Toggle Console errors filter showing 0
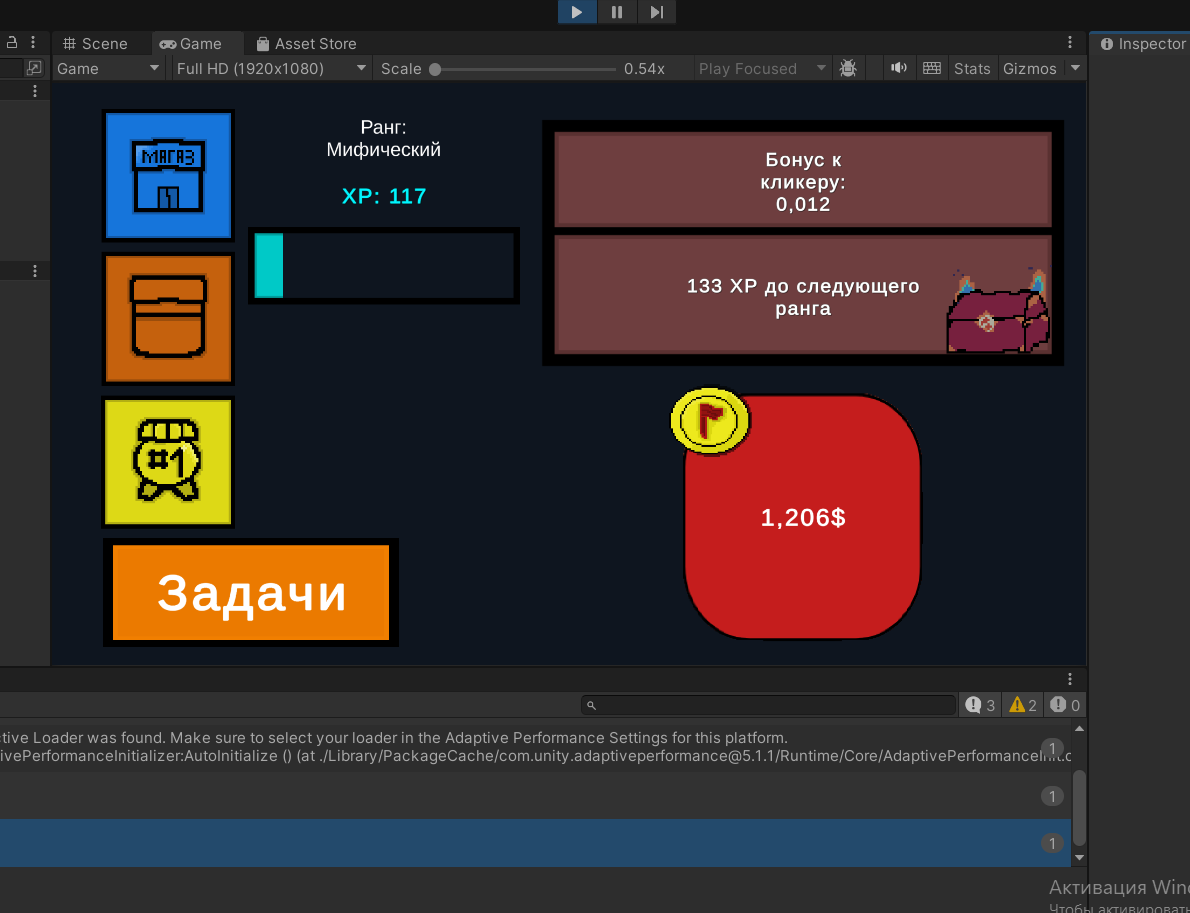Viewport: 1190px width, 913px height. 1065,705
